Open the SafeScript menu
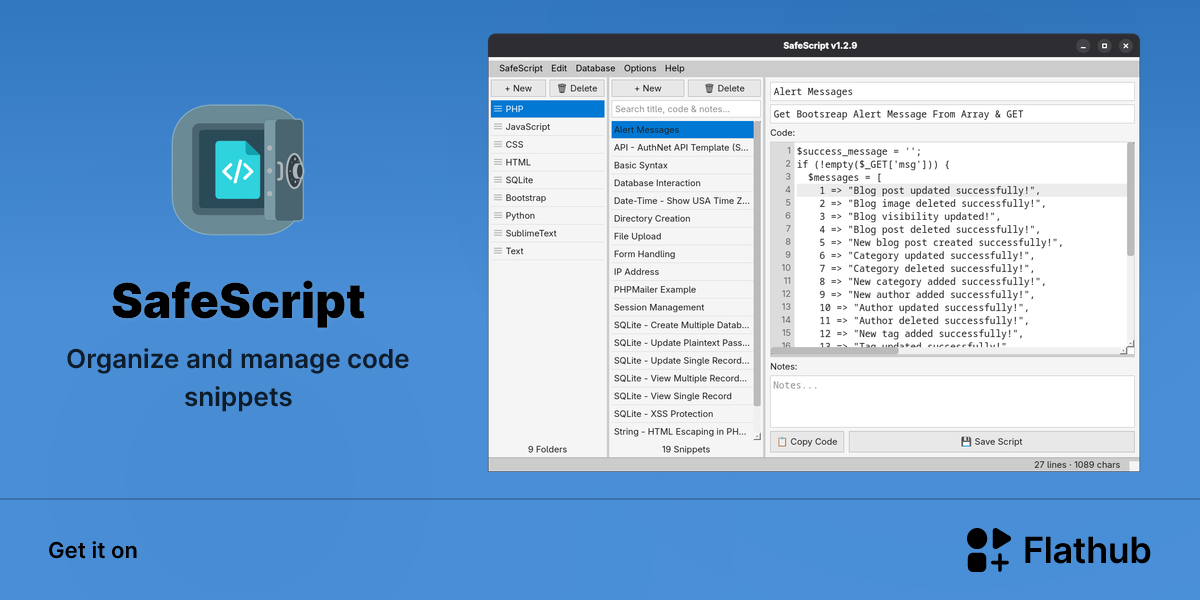 tap(521, 68)
